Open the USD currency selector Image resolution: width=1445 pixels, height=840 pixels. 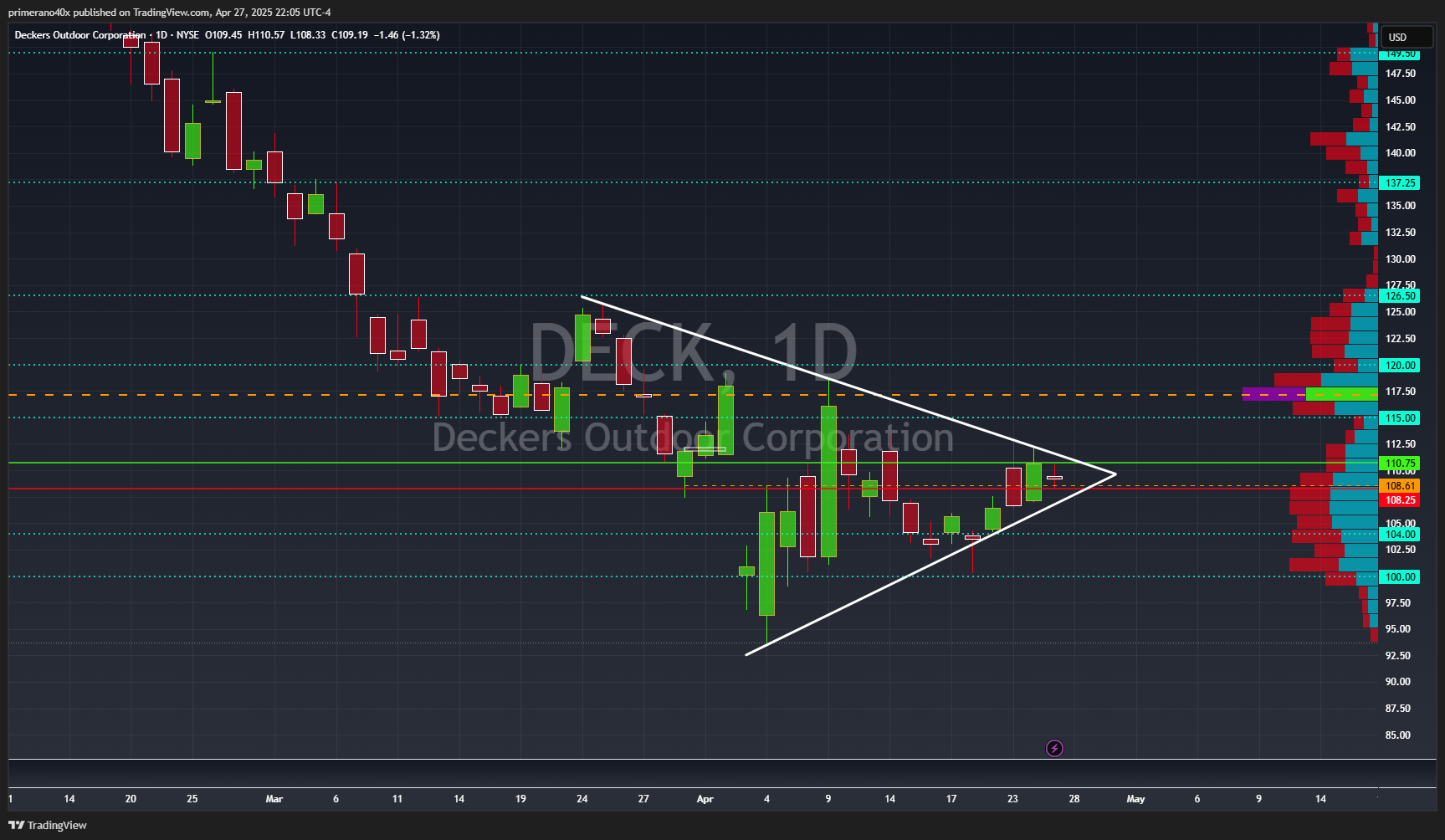click(x=1406, y=37)
